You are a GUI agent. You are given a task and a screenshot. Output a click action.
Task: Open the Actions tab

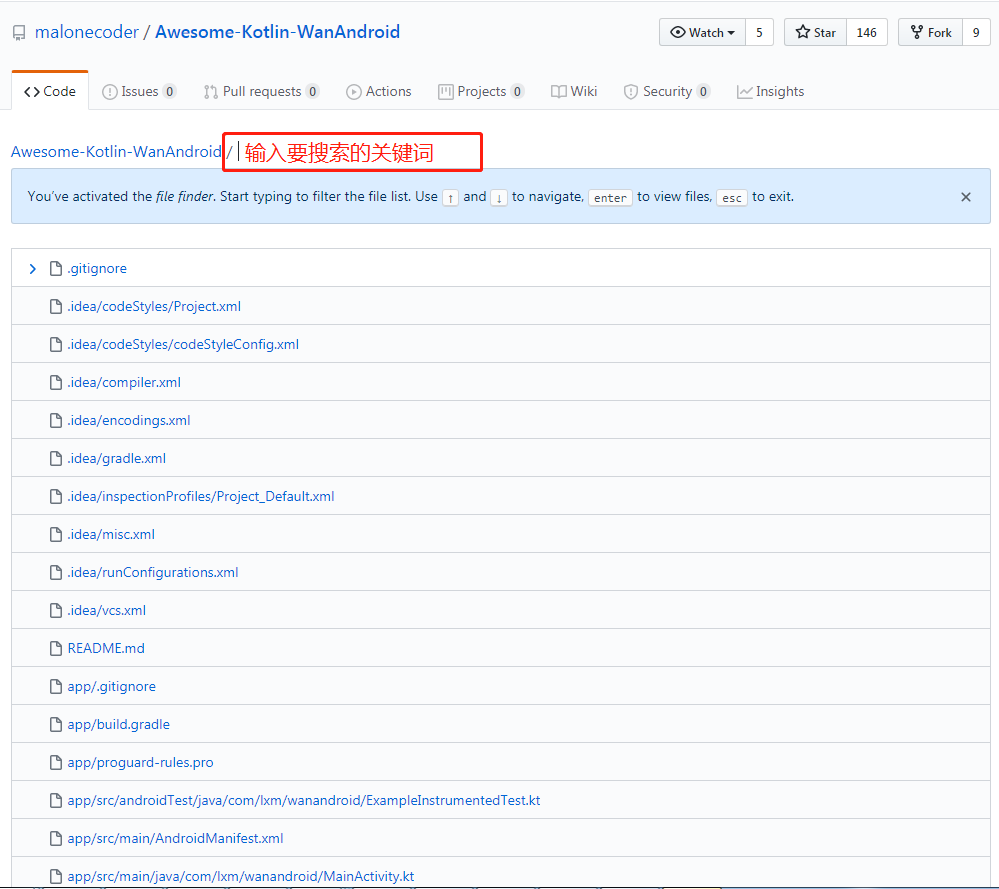(x=378, y=91)
